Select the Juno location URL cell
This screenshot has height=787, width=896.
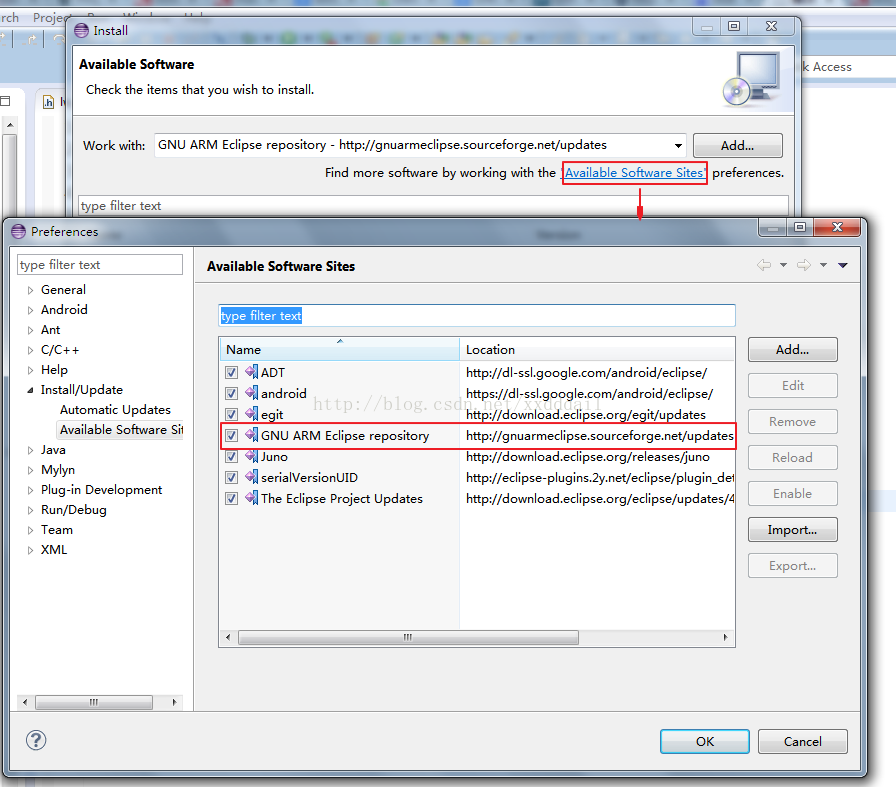(x=587, y=457)
